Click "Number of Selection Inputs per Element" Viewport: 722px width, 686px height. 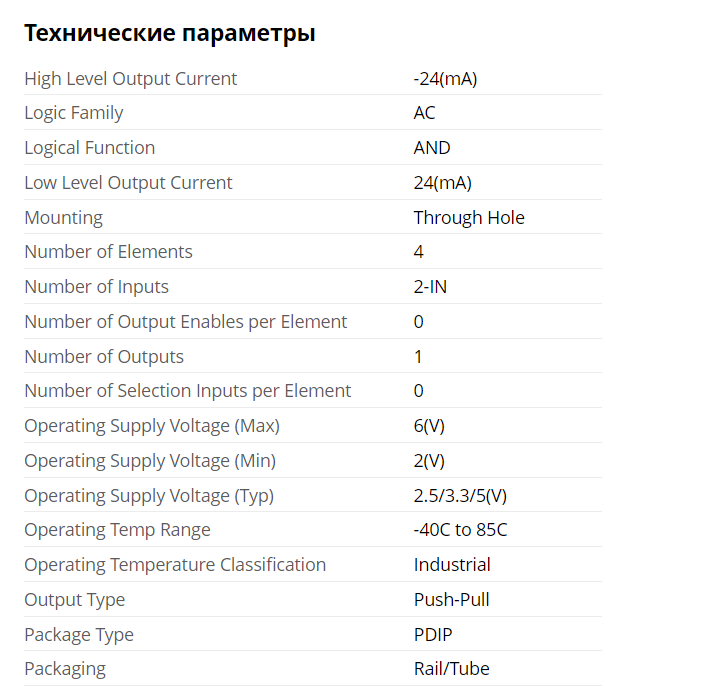click(188, 391)
